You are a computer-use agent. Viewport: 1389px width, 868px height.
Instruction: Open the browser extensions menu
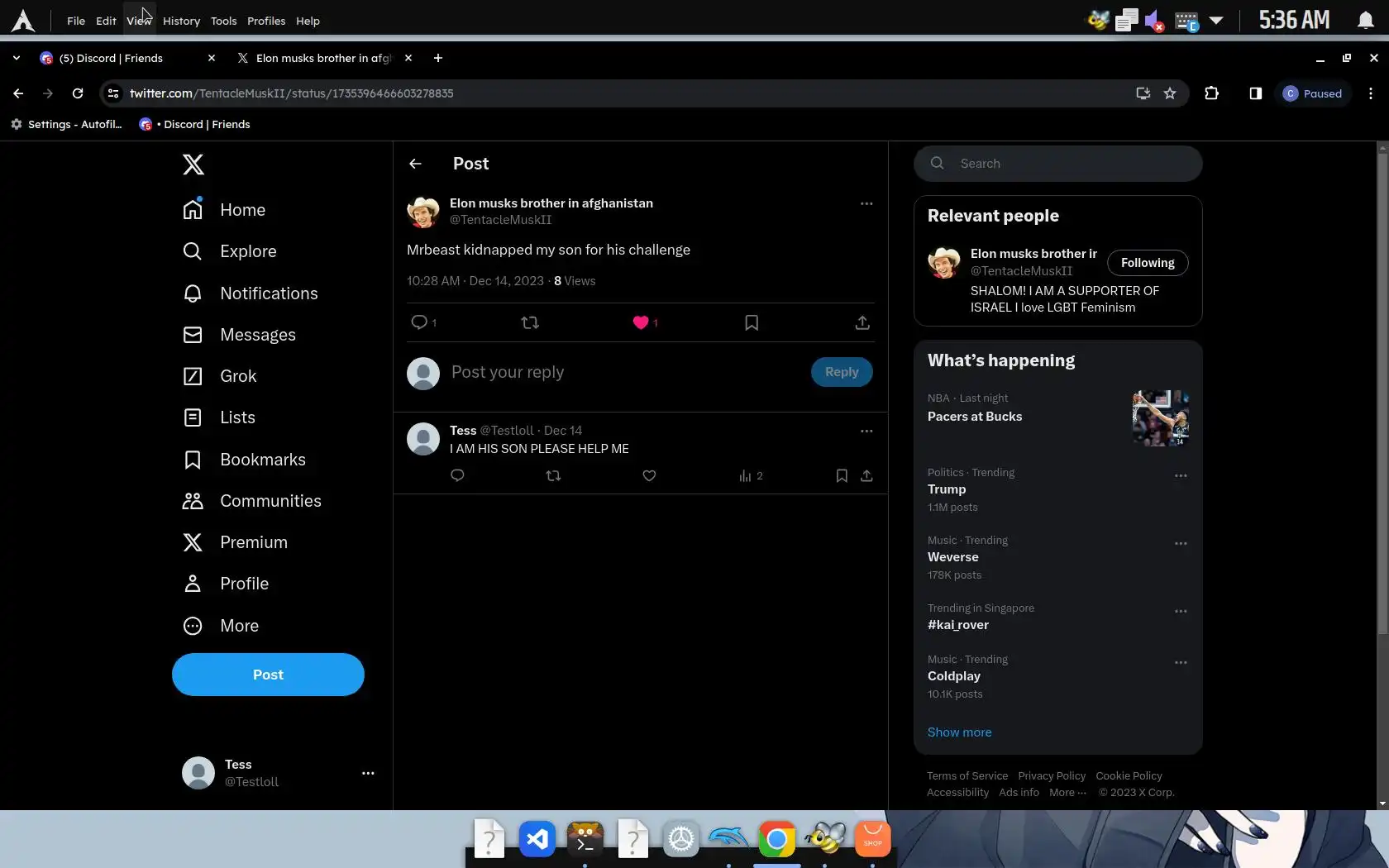(x=1212, y=93)
